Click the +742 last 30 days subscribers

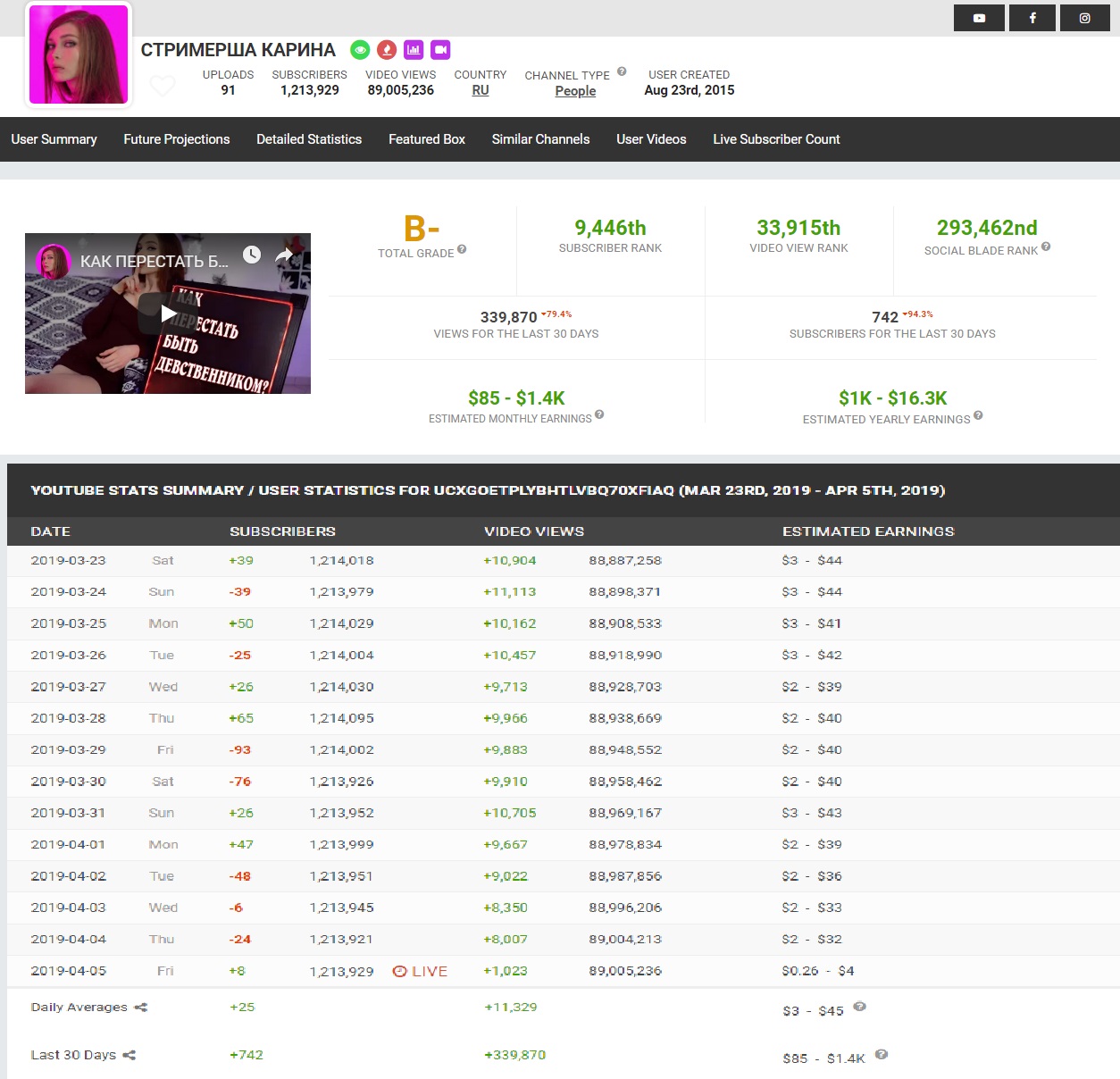(x=247, y=1055)
